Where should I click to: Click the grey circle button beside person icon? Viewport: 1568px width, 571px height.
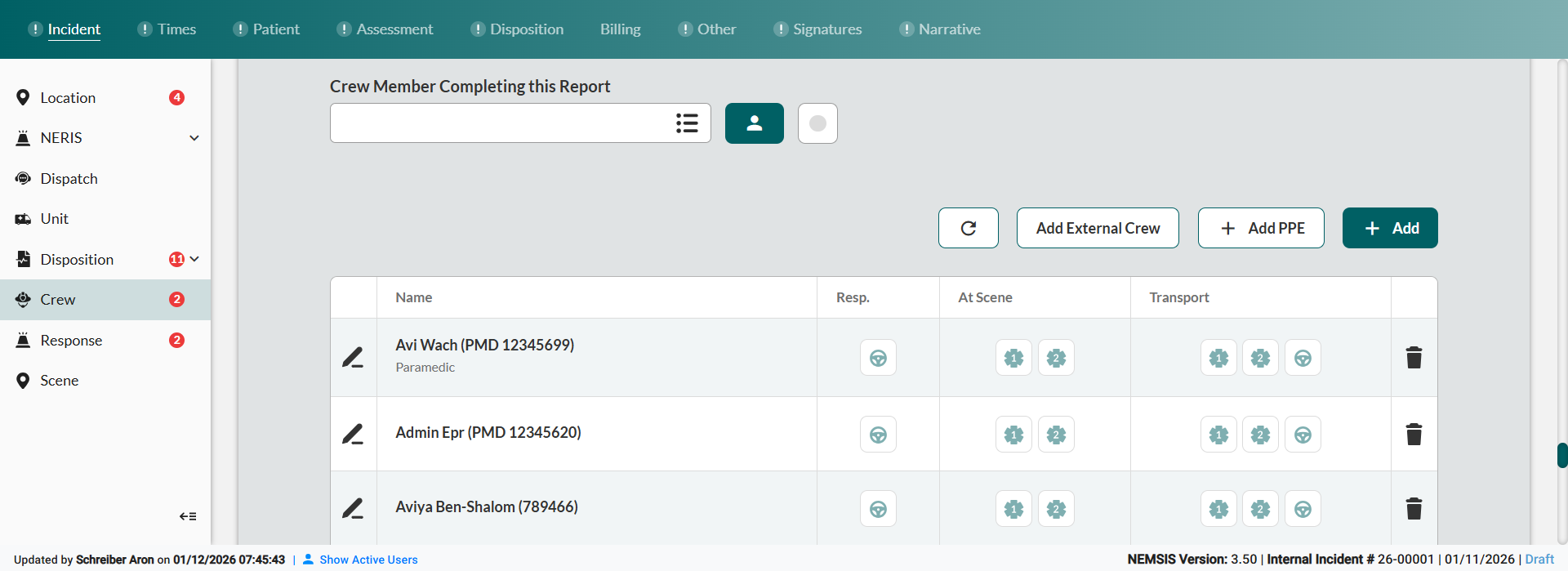817,123
